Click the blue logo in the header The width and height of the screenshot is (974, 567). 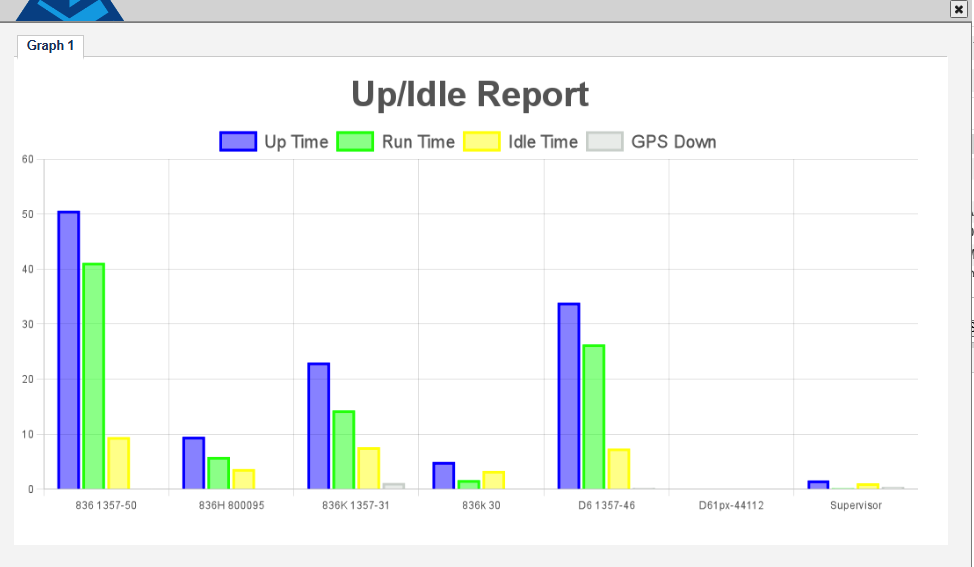[70, 10]
